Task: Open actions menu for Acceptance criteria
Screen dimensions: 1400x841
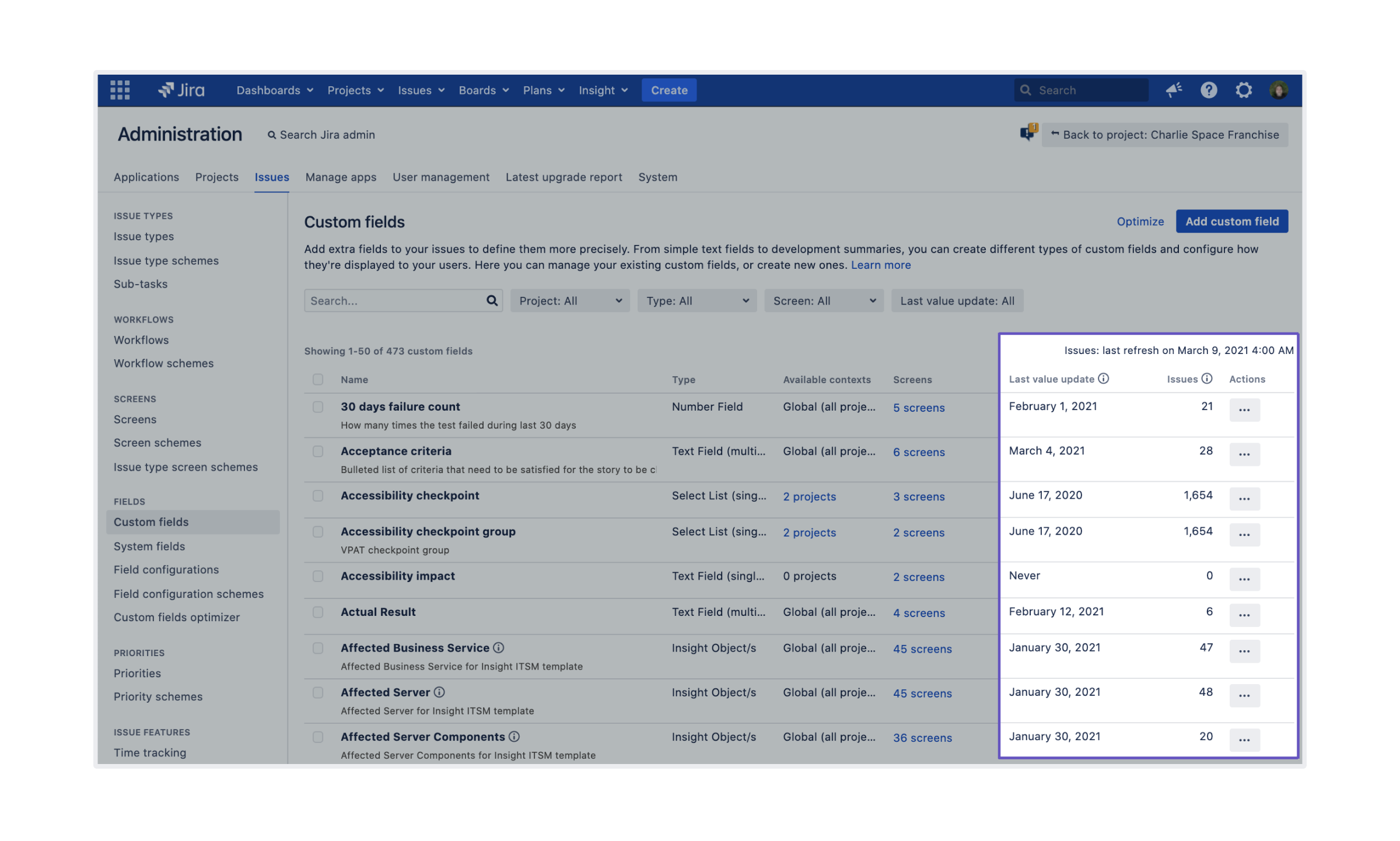Action: pyautogui.click(x=1245, y=454)
